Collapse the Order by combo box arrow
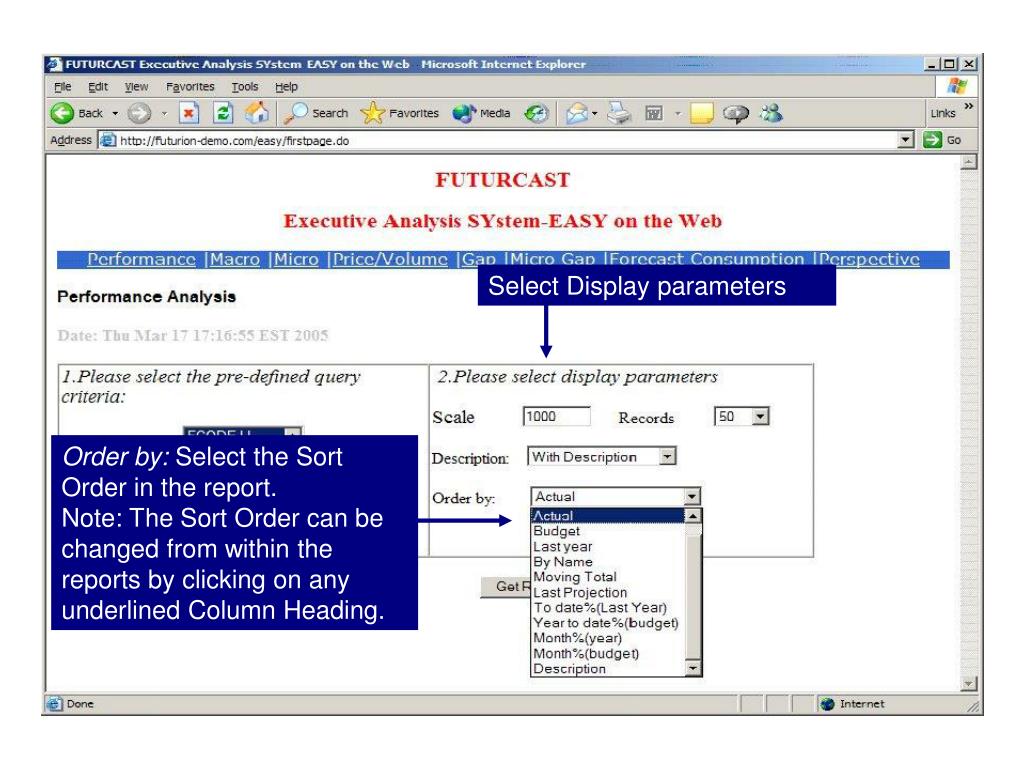This screenshot has width=1024, height=768. (x=692, y=496)
